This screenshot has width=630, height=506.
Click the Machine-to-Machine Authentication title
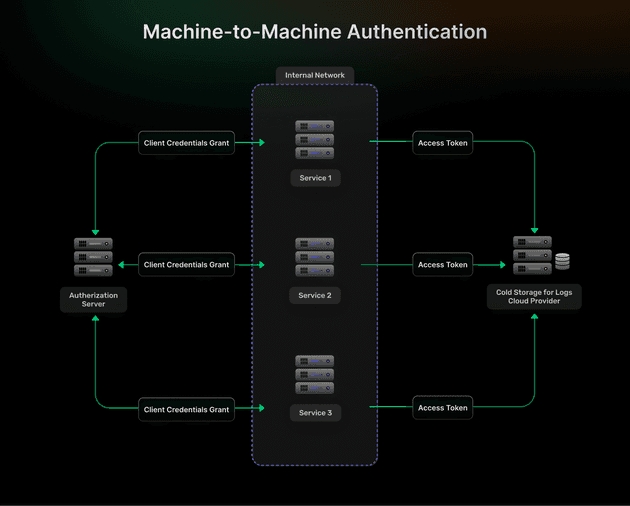314,32
